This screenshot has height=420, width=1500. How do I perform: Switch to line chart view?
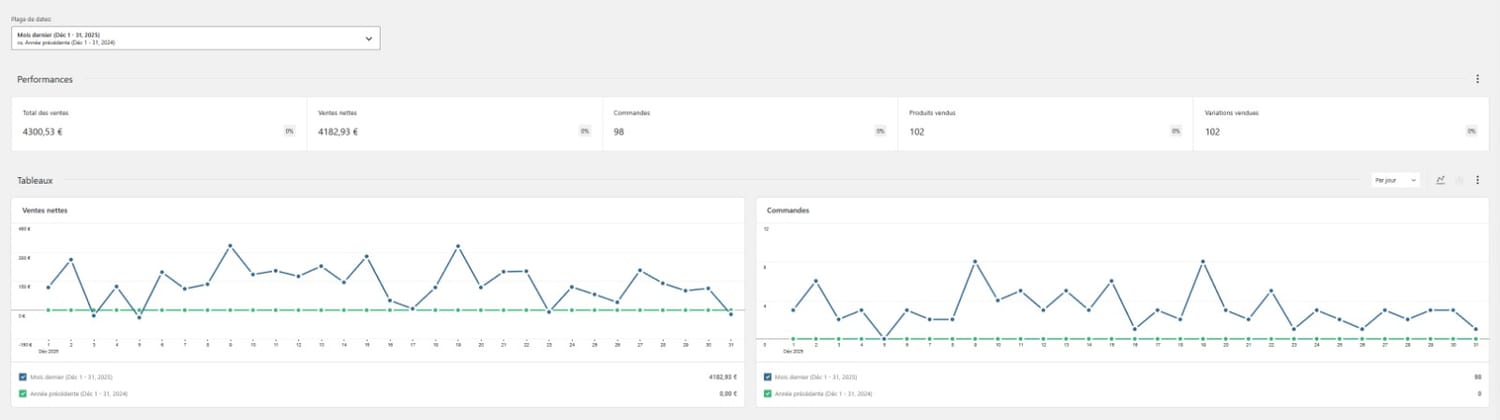point(1441,180)
